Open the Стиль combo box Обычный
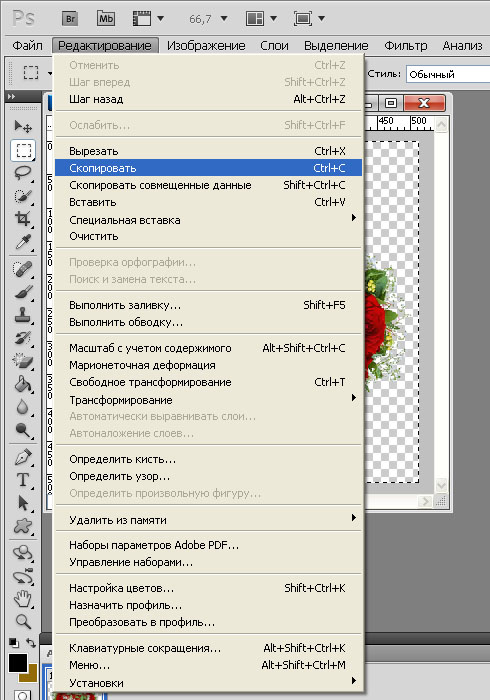This screenshot has height=700, width=490. tap(448, 74)
